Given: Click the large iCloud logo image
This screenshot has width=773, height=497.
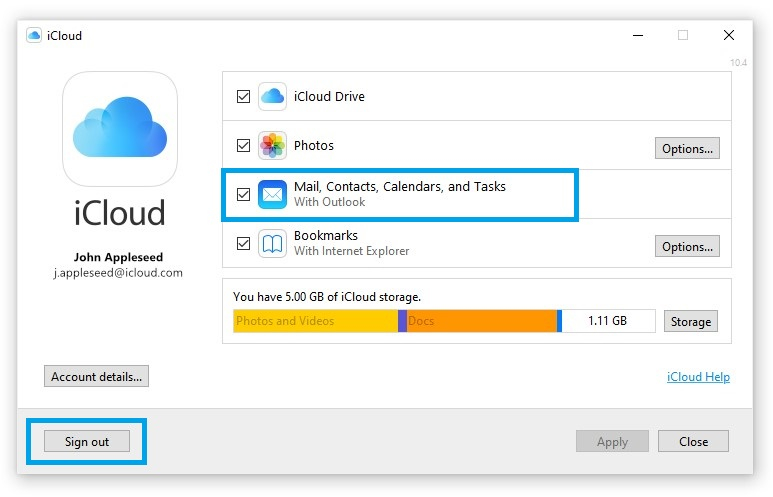Looking at the screenshot, I should [120, 129].
